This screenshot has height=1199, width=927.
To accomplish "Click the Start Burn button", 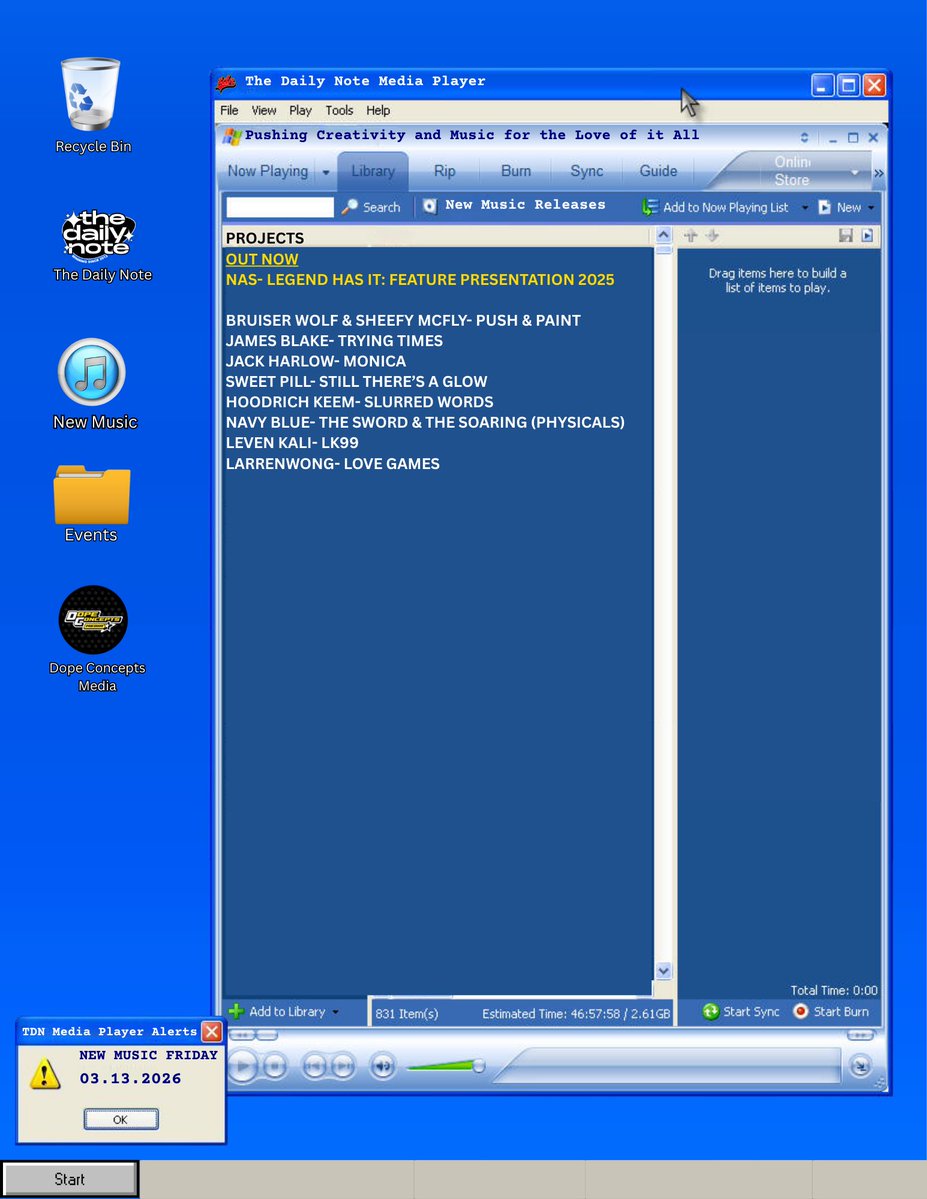I will pos(831,1012).
